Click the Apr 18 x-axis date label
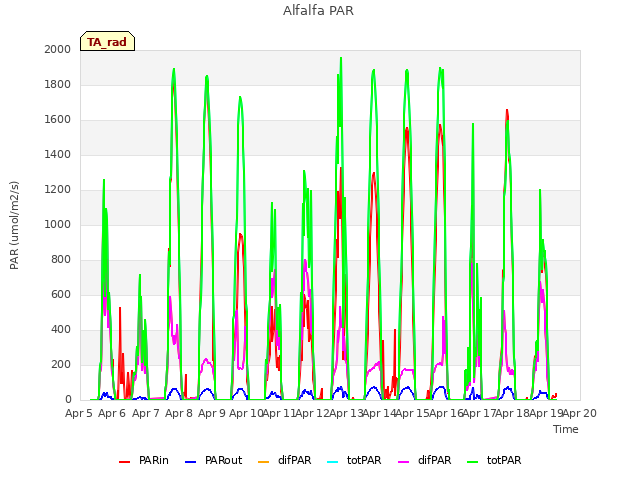 [x=513, y=413]
